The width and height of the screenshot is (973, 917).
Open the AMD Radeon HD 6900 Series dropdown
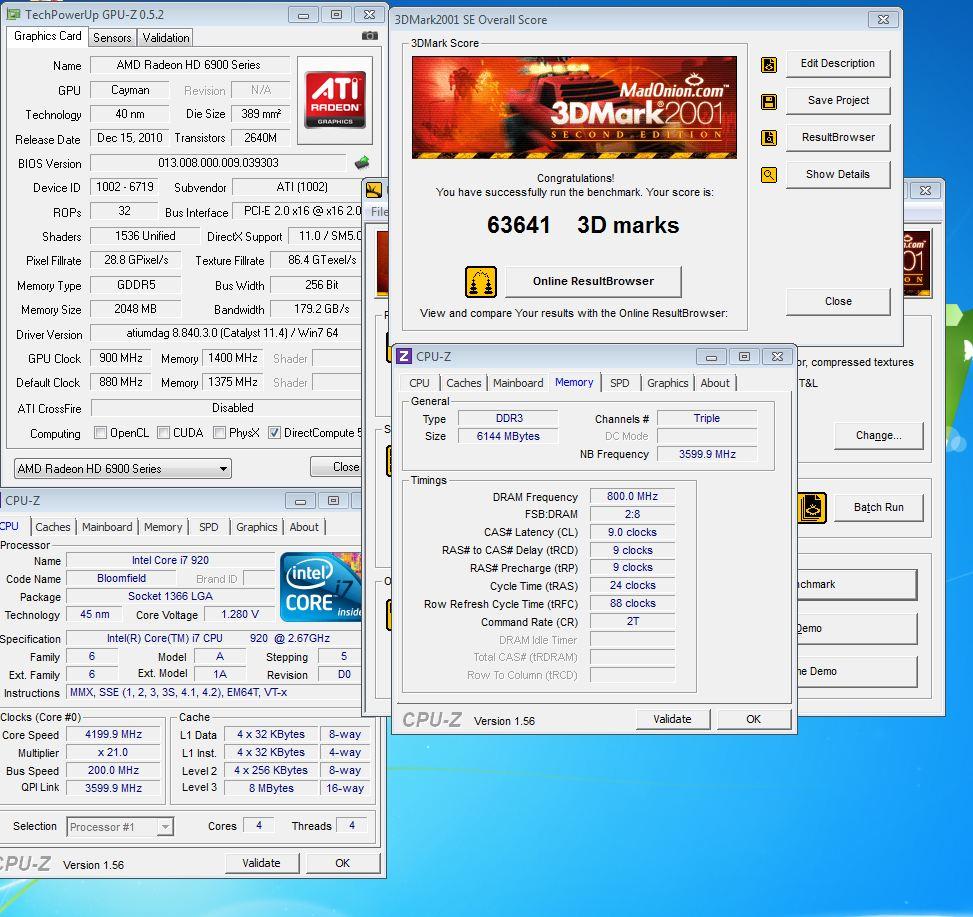coord(122,468)
